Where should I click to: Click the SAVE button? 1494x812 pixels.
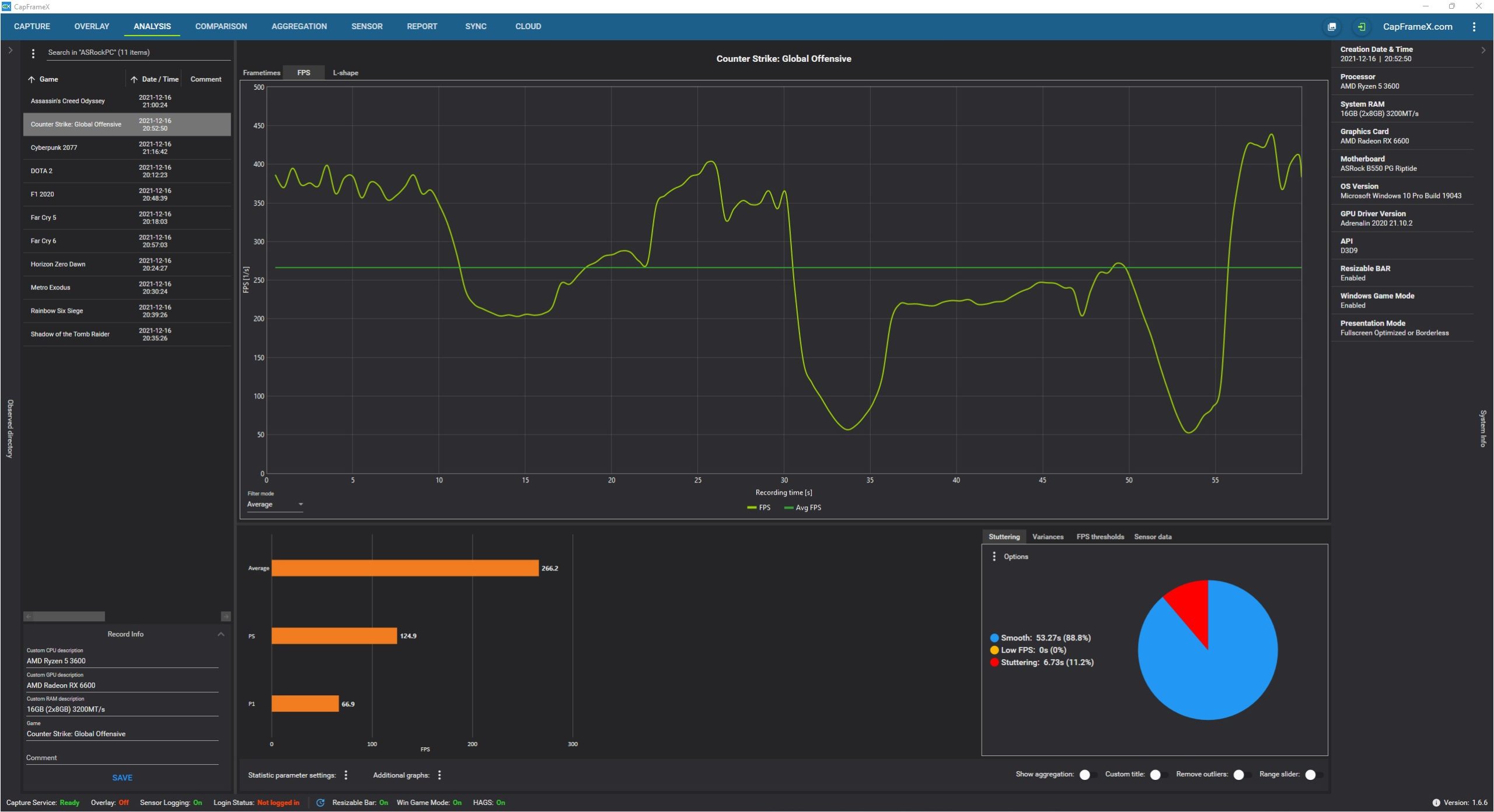coord(122,778)
